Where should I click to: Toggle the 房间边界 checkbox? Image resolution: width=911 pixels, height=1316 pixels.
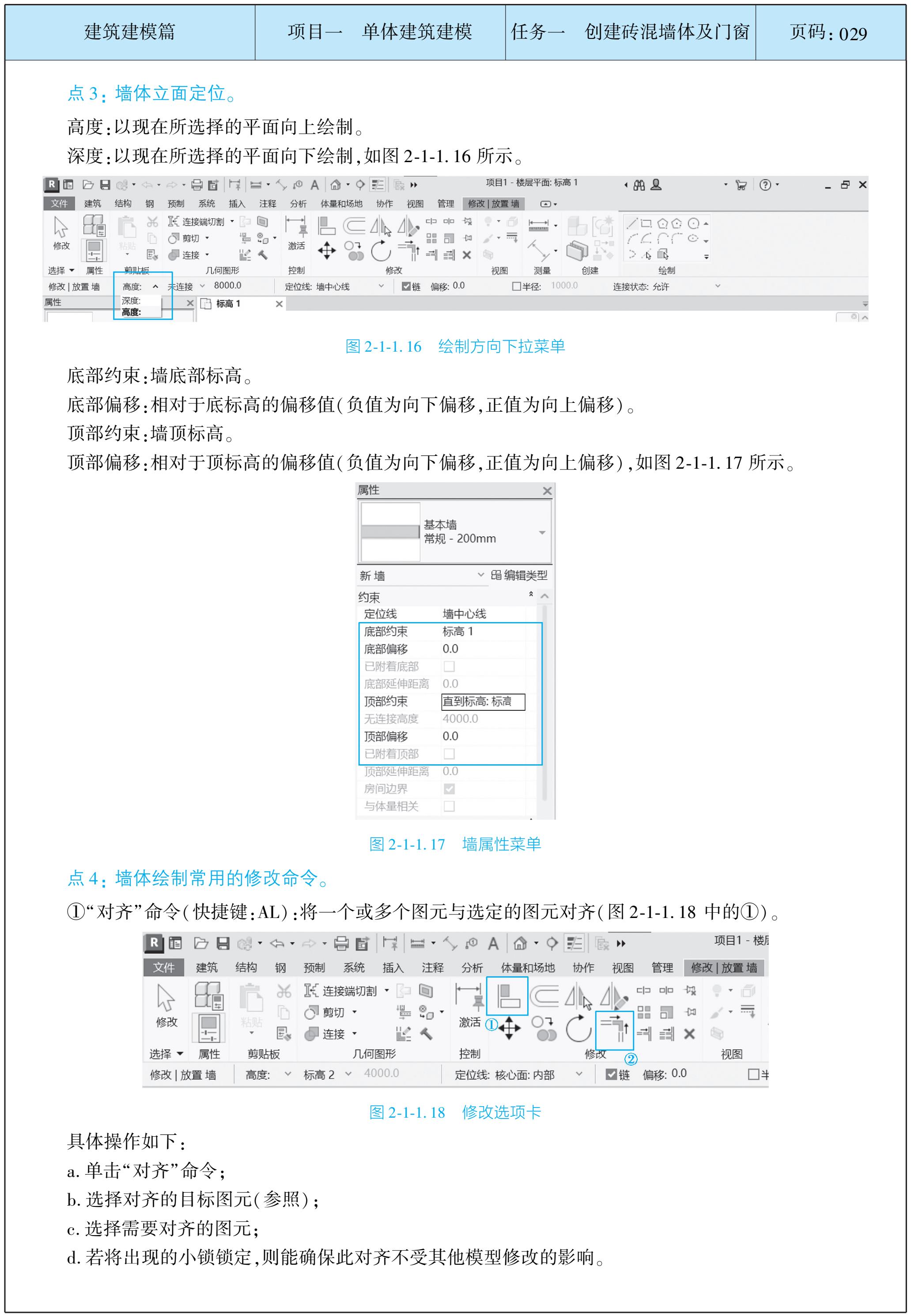click(449, 789)
